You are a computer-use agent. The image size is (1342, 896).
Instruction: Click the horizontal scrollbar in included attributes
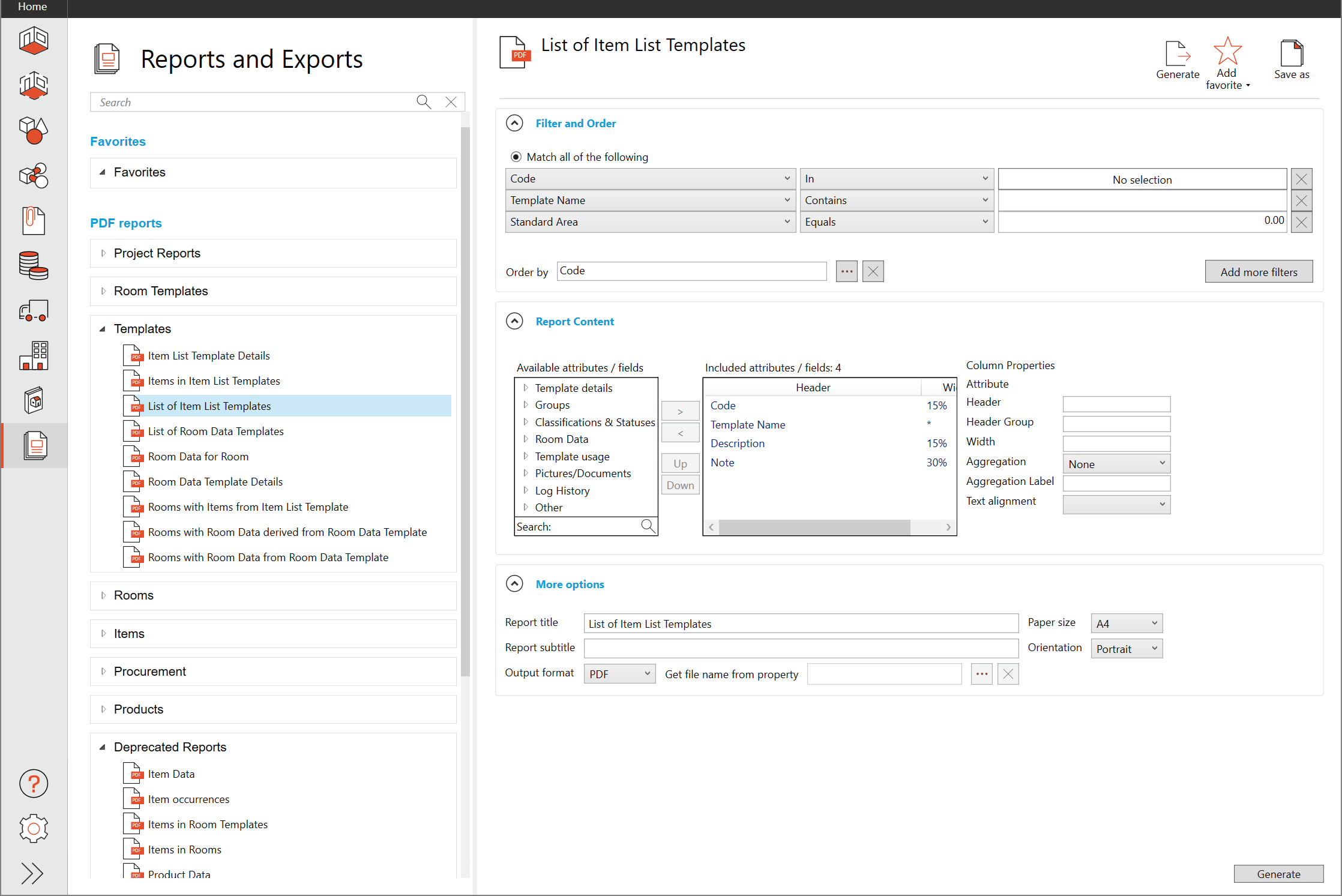(814, 528)
